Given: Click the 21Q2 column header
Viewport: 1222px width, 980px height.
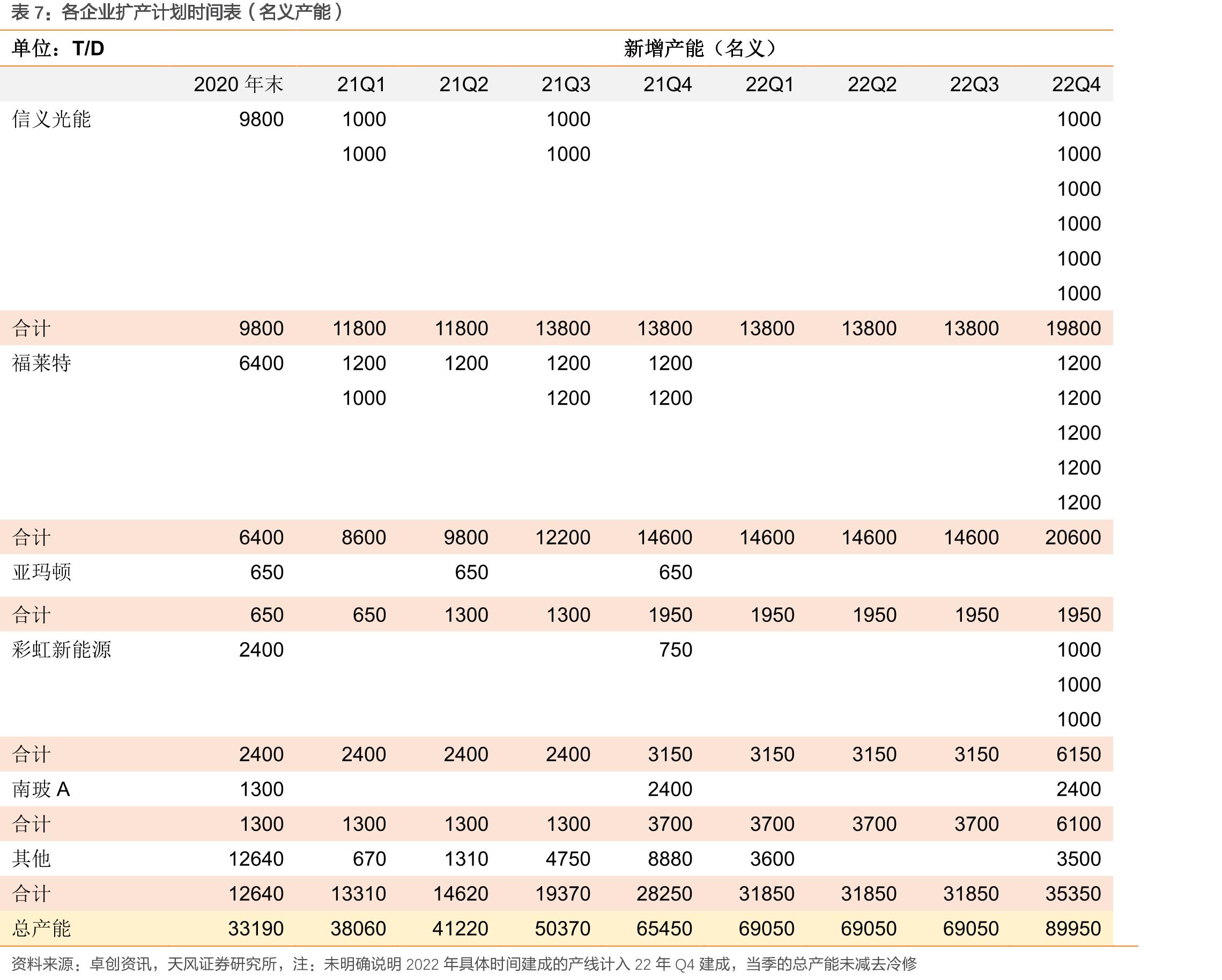Looking at the screenshot, I should point(463,85).
